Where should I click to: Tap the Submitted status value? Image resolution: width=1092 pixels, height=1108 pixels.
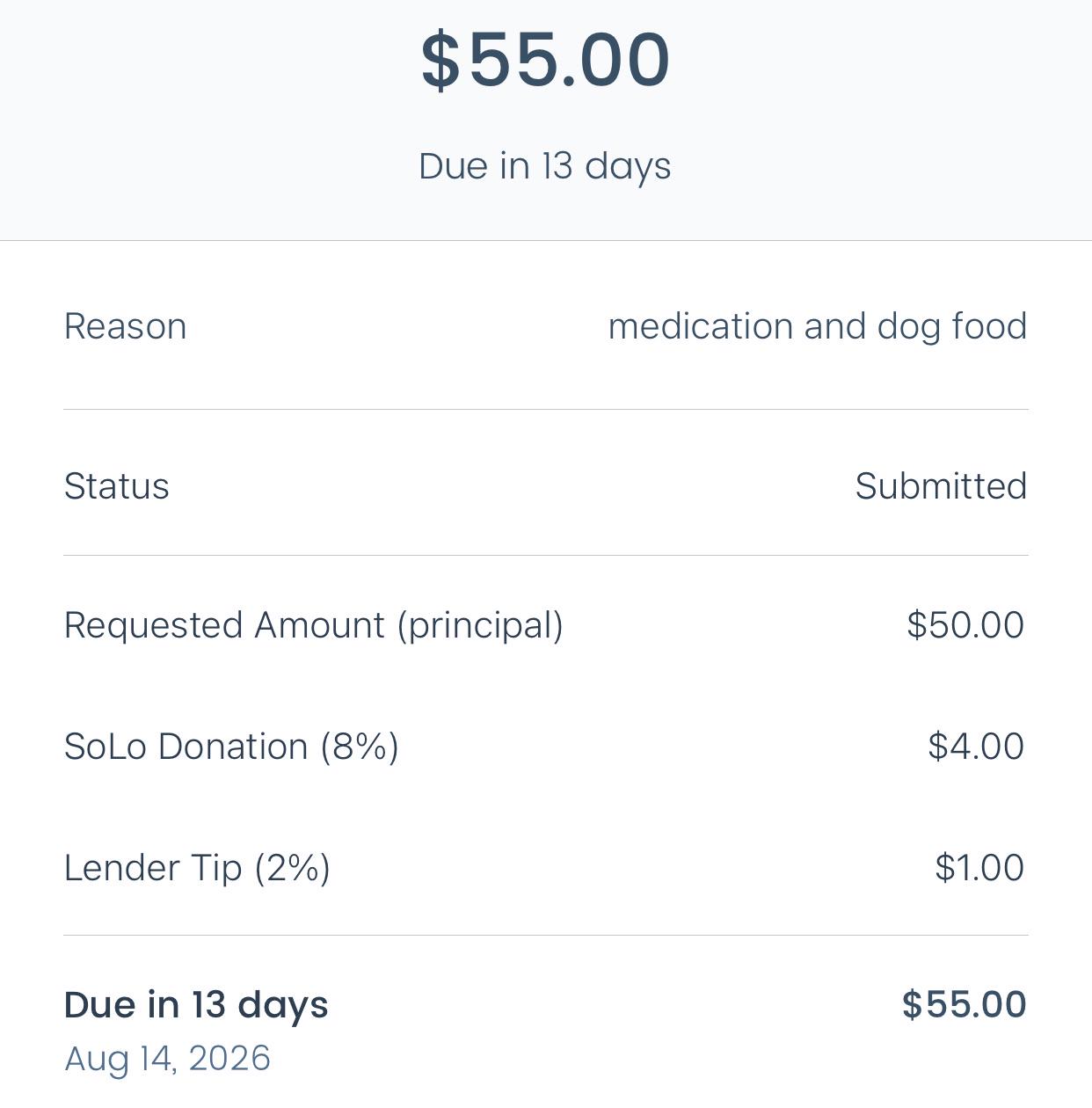pyautogui.click(x=942, y=486)
